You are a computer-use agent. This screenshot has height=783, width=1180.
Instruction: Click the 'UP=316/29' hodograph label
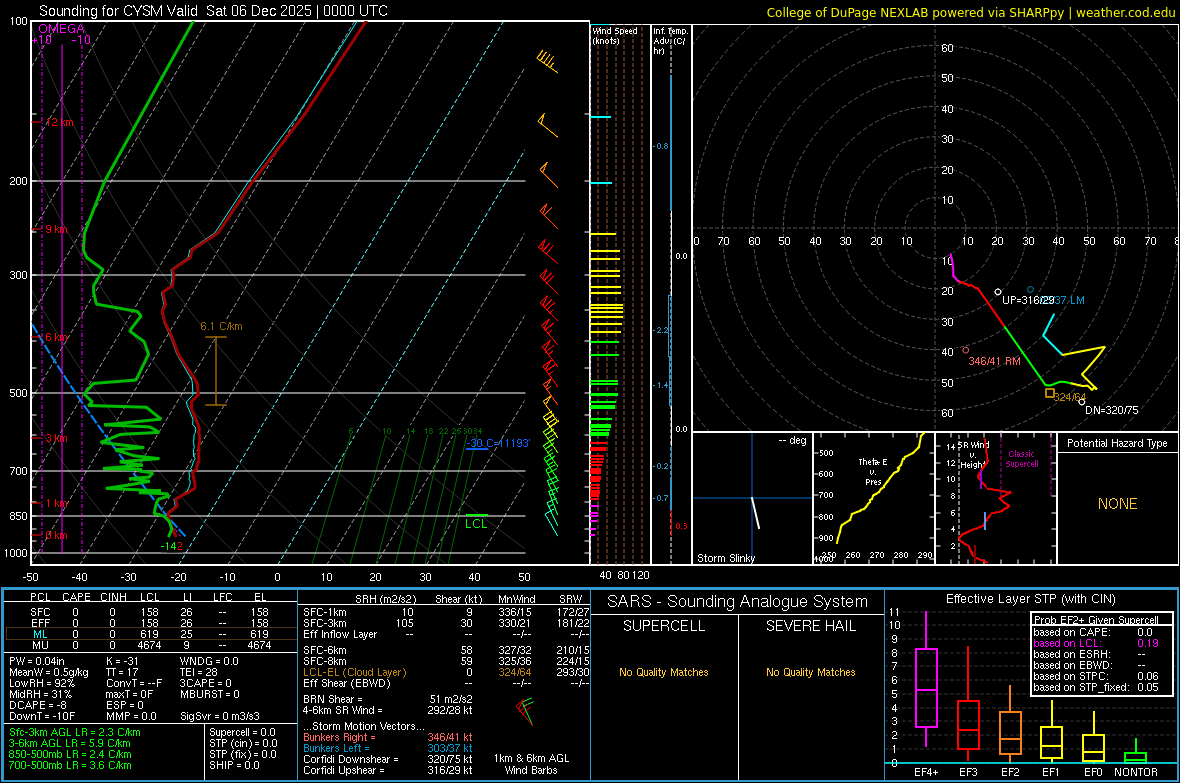(1028, 300)
